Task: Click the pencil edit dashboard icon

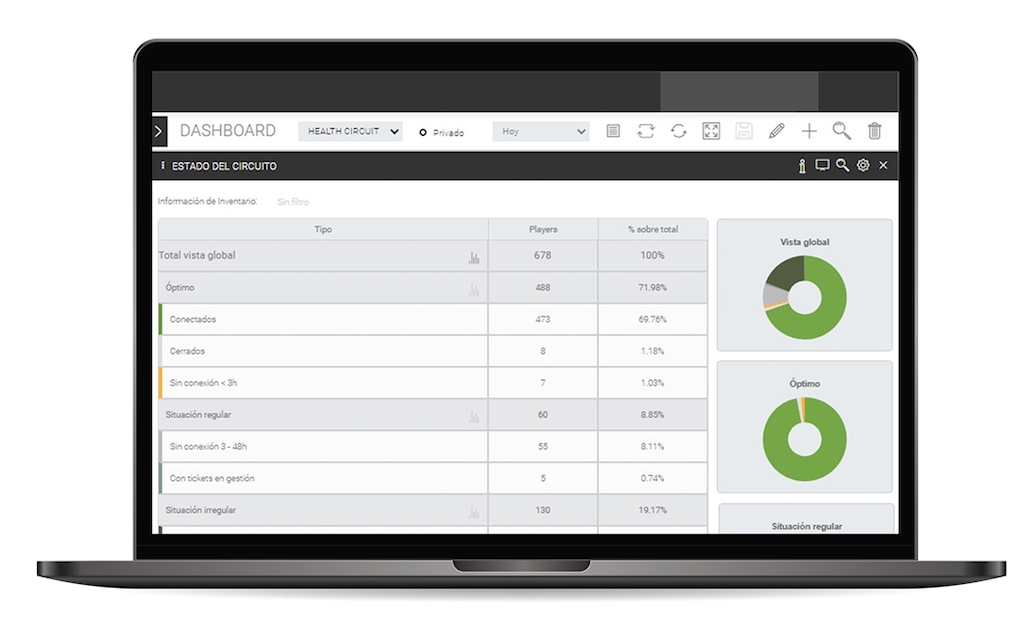Action: pyautogui.click(x=777, y=131)
